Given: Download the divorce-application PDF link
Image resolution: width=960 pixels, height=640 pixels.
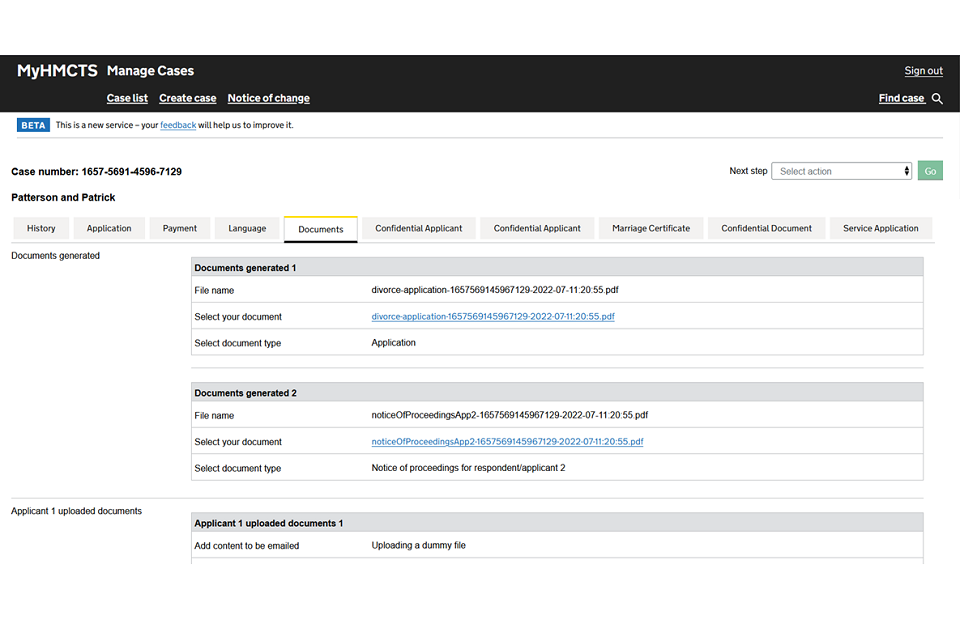Looking at the screenshot, I should (493, 317).
